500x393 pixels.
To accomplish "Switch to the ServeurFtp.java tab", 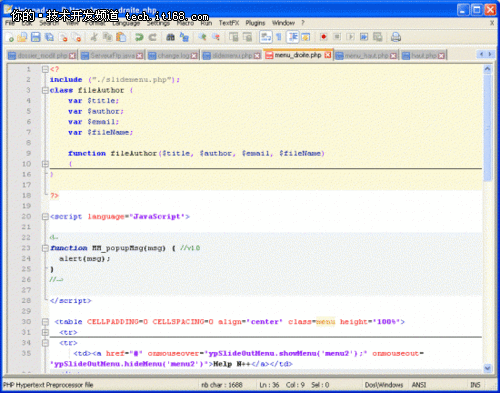I will click(x=112, y=55).
